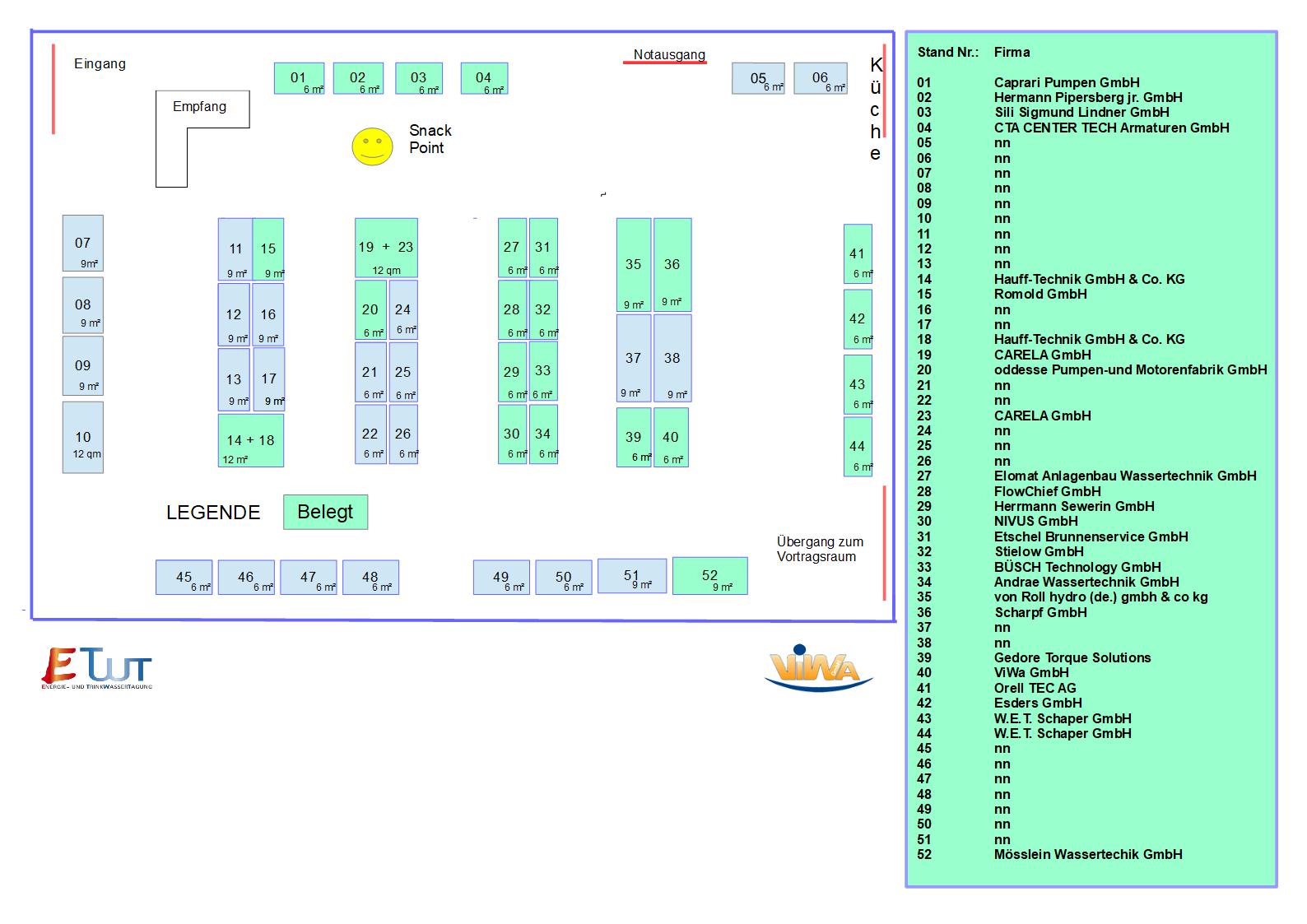The image size is (1307, 924).
Task: Click Esders GmbH in the list
Action: 1038,703
